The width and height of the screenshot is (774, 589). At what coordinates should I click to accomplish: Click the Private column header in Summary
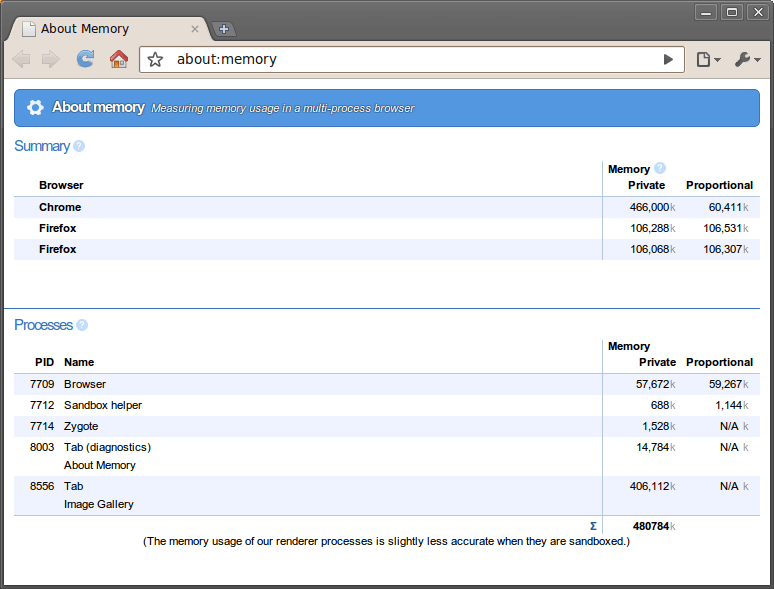(647, 185)
